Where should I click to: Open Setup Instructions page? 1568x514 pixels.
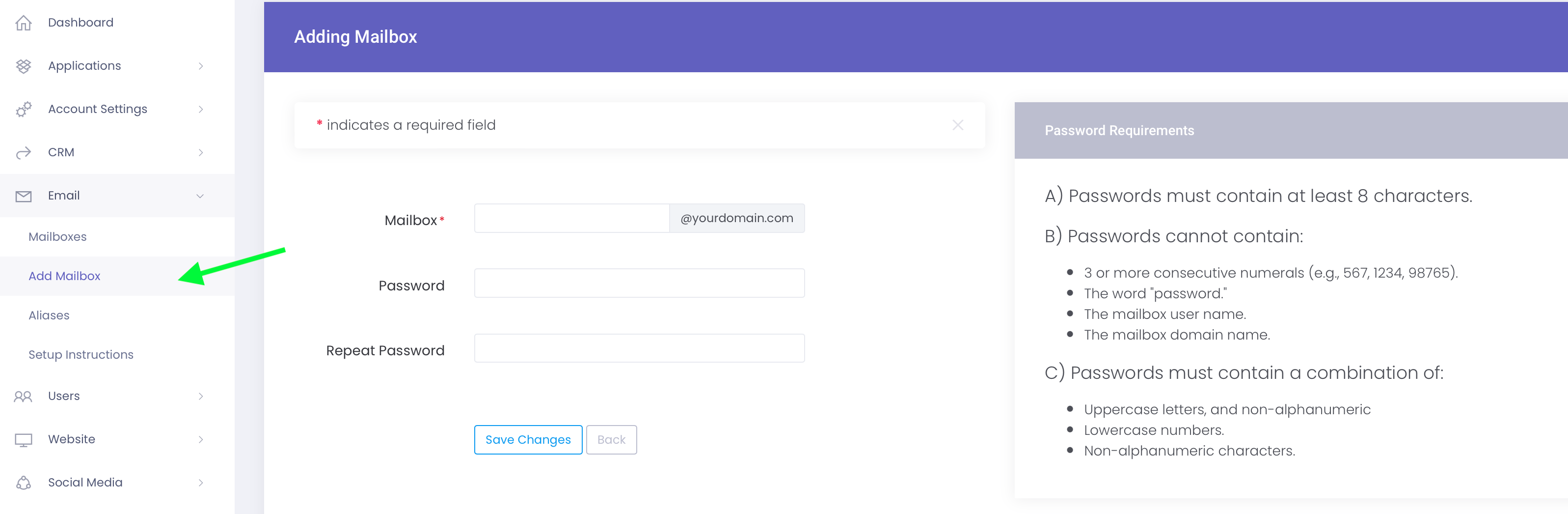point(81,354)
